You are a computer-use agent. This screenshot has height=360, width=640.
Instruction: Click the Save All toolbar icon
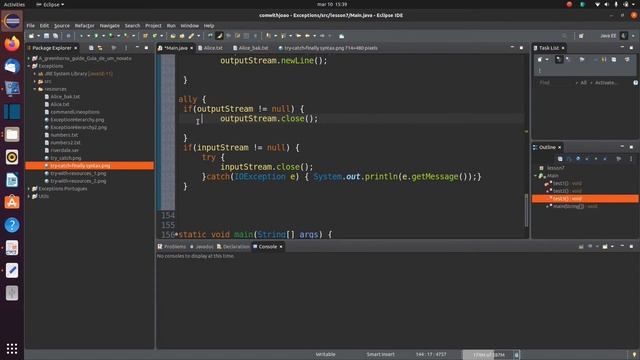pos(55,36)
